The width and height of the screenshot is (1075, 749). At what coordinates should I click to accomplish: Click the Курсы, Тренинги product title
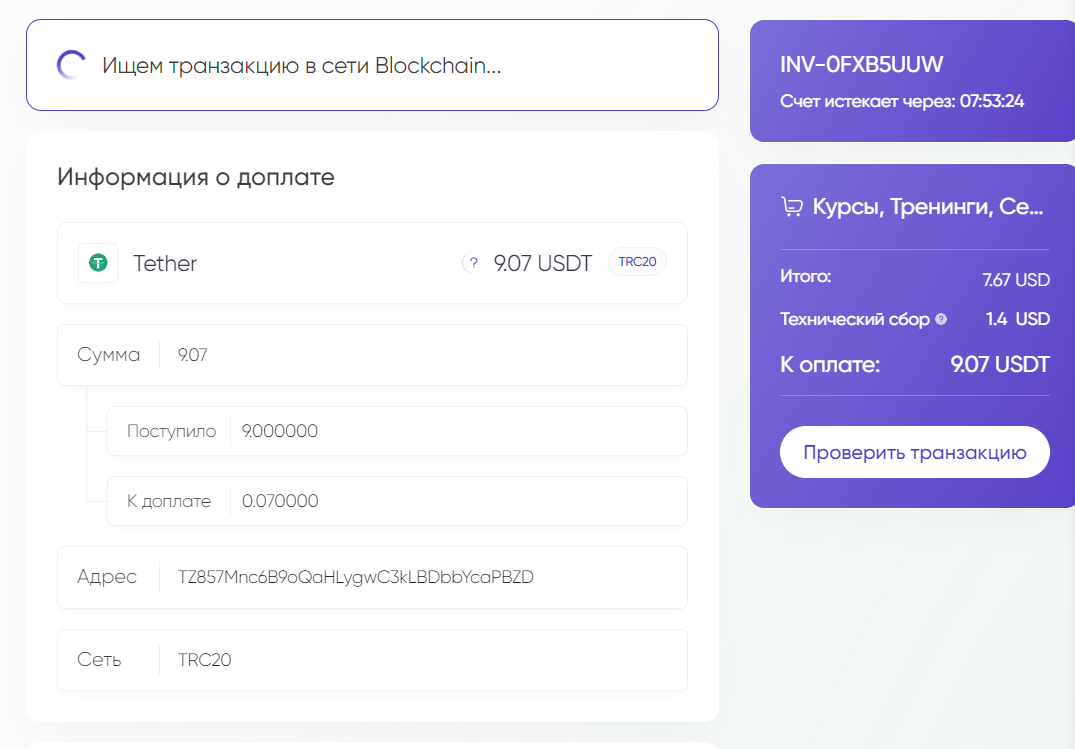coord(928,206)
